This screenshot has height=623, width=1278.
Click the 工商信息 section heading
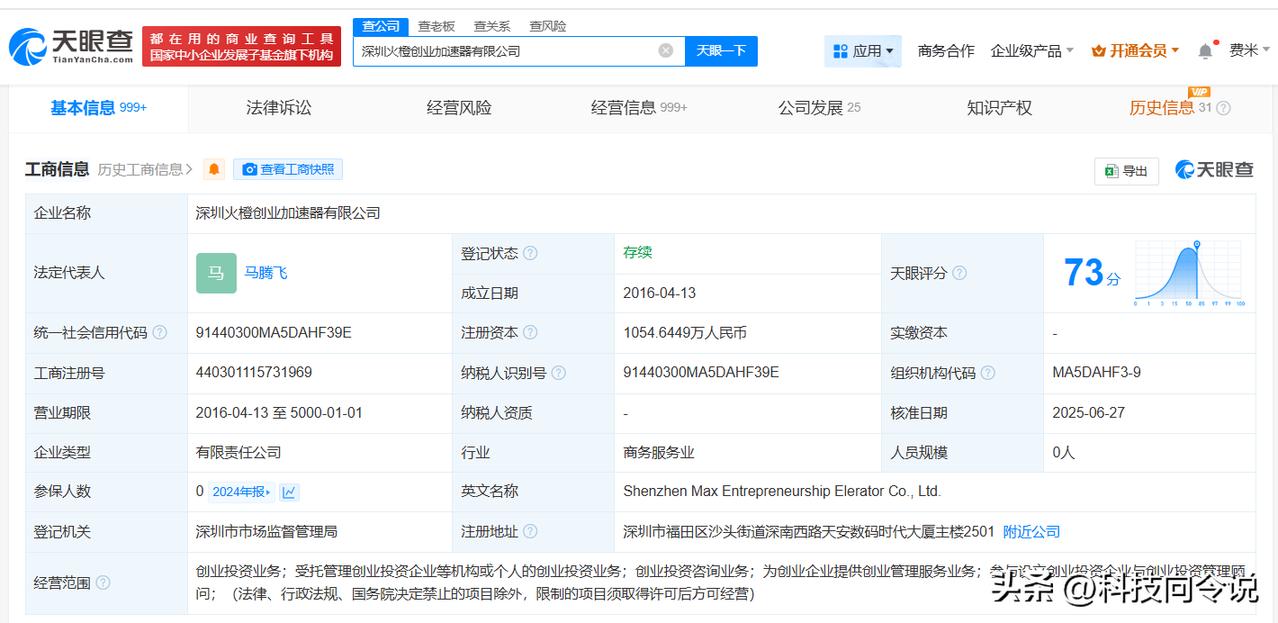coord(57,169)
